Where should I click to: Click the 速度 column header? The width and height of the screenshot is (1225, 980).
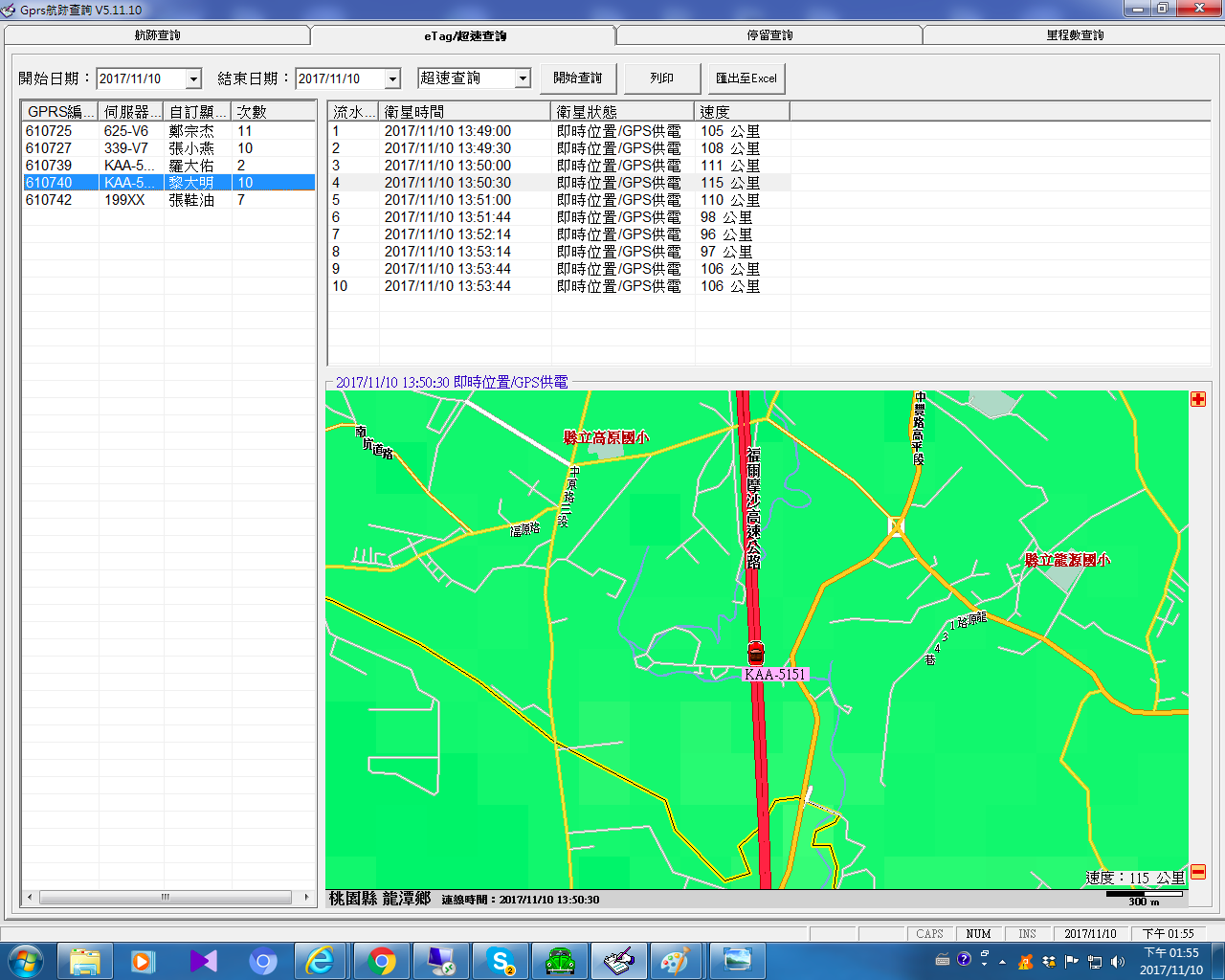pyautogui.click(x=743, y=112)
